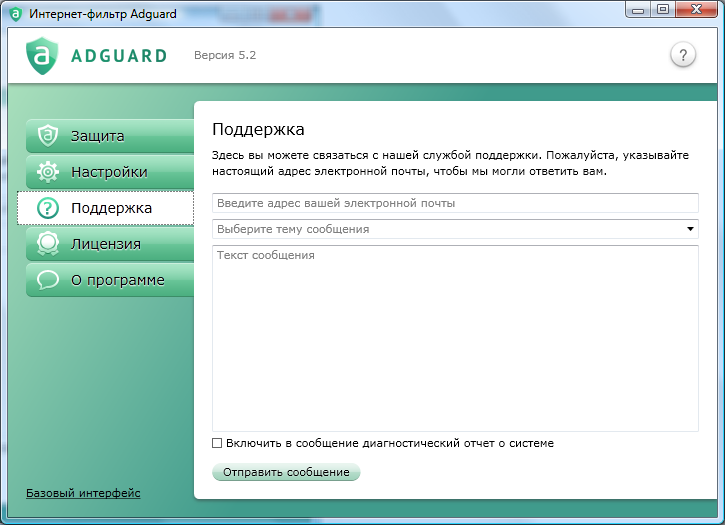Image resolution: width=725 pixels, height=525 pixels.
Task: Click the Поддержка heading in content panel
Action: (258, 130)
